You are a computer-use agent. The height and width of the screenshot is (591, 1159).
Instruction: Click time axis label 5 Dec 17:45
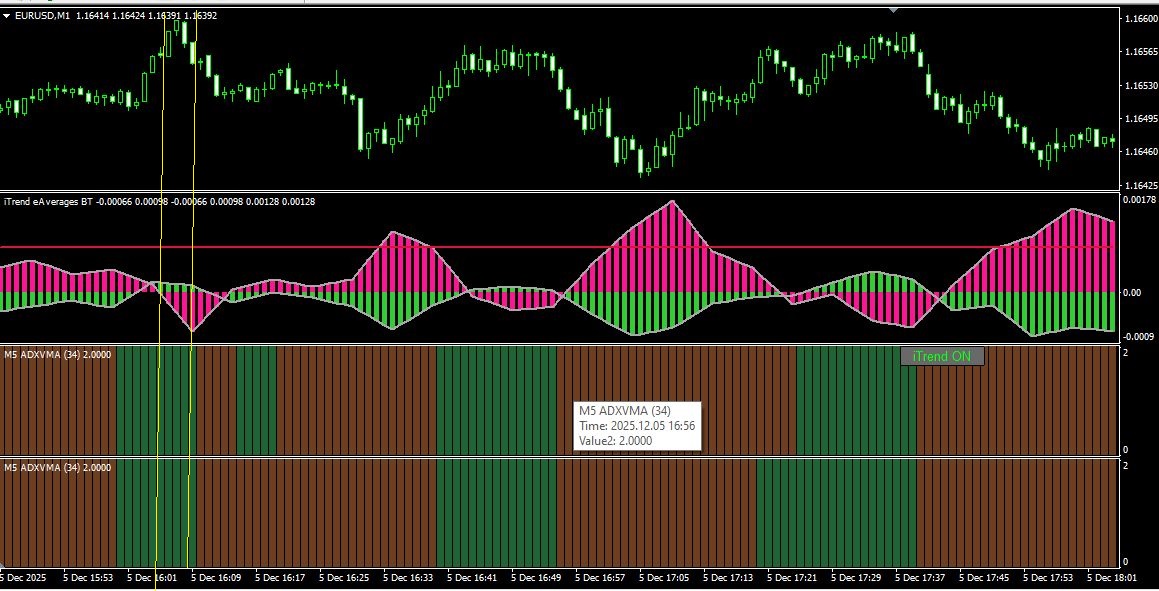(984, 578)
